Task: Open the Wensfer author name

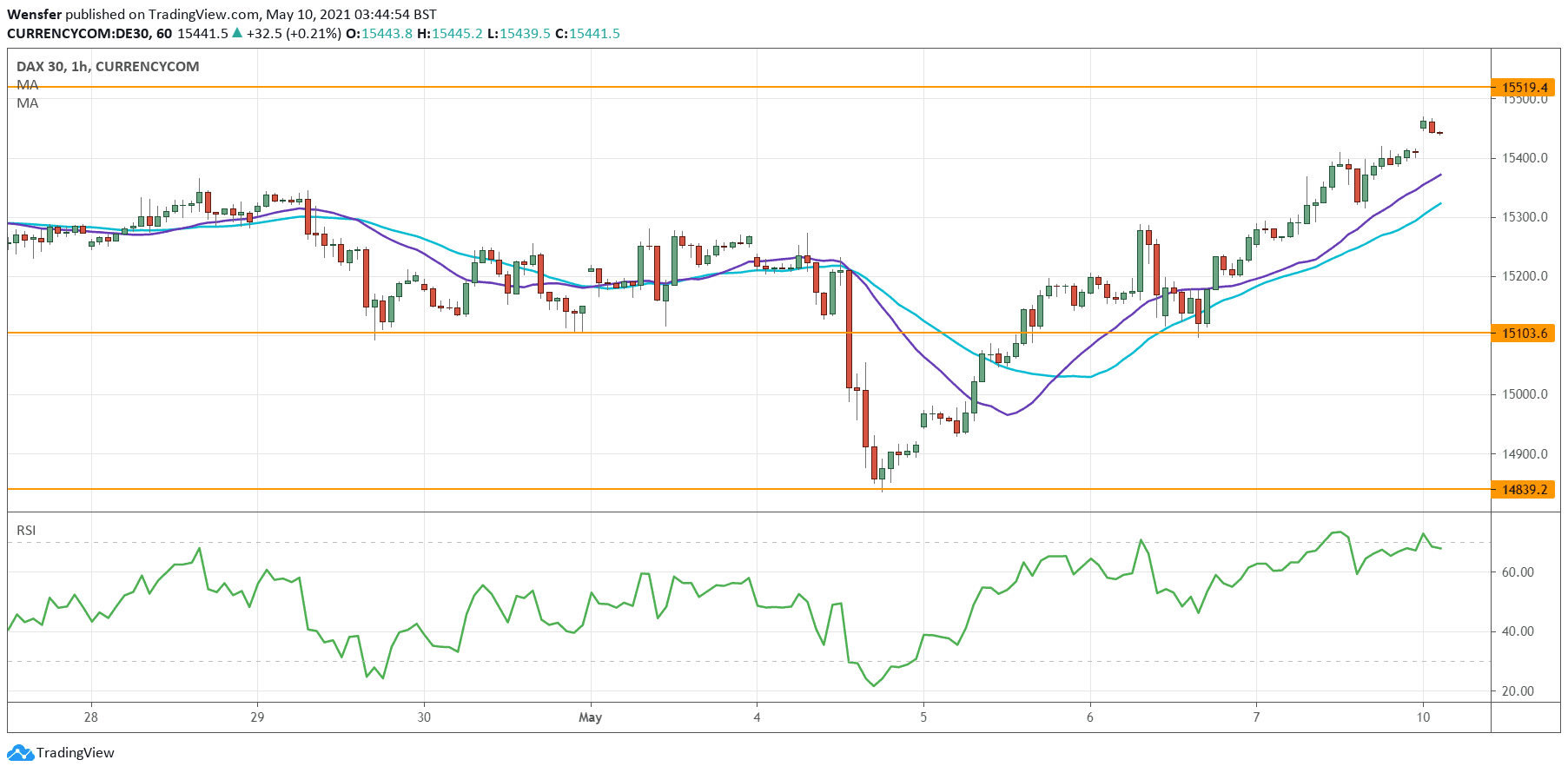Action: pos(34,14)
